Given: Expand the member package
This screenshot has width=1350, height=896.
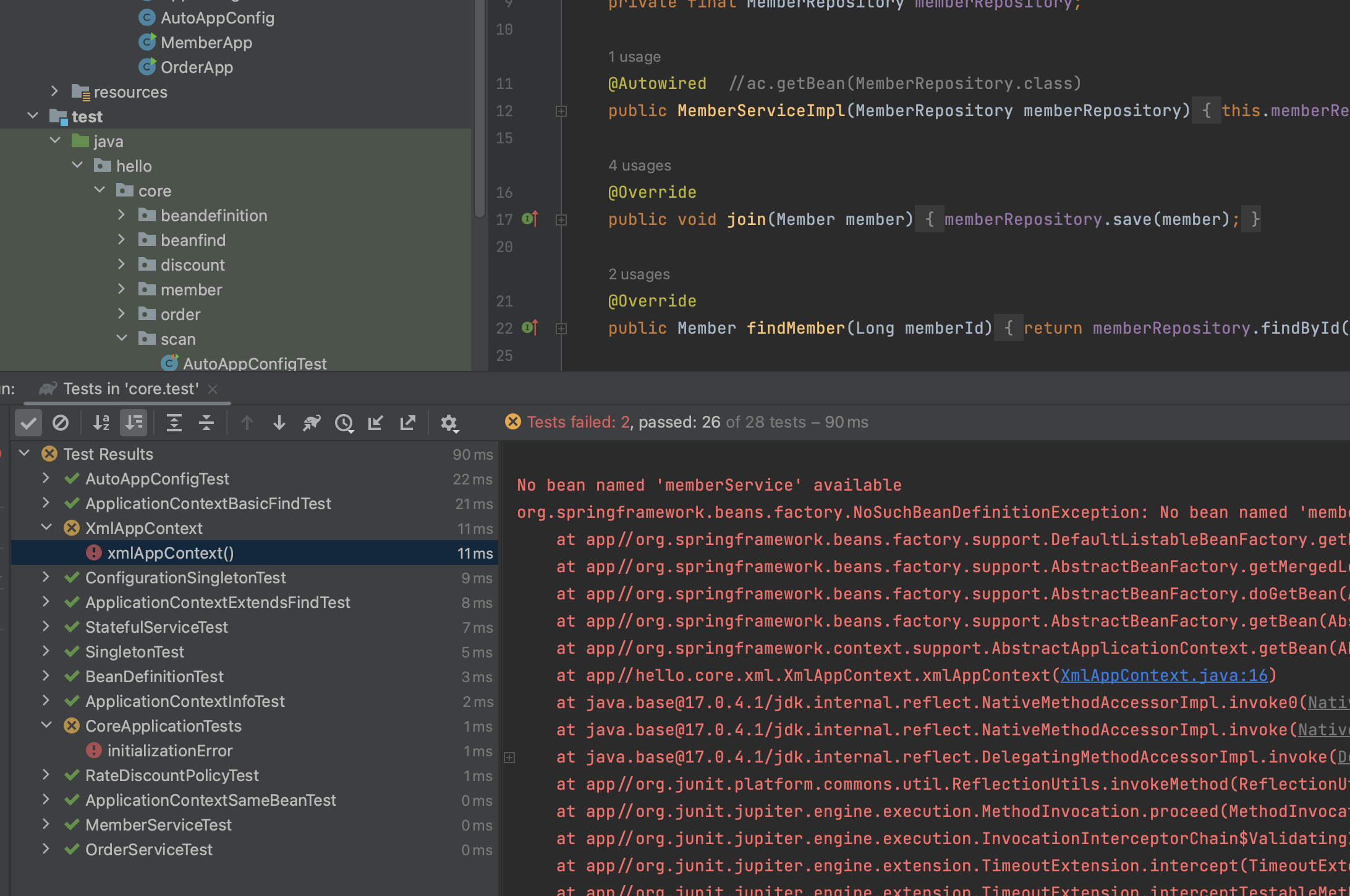Looking at the screenshot, I should coord(121,289).
